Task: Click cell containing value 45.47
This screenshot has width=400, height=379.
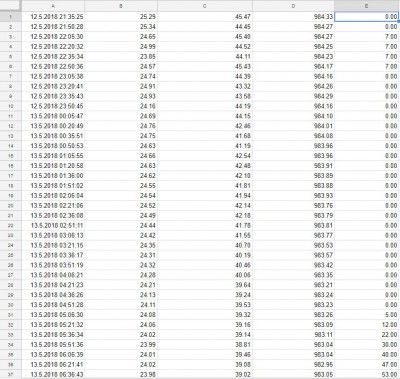Action: tap(205, 17)
